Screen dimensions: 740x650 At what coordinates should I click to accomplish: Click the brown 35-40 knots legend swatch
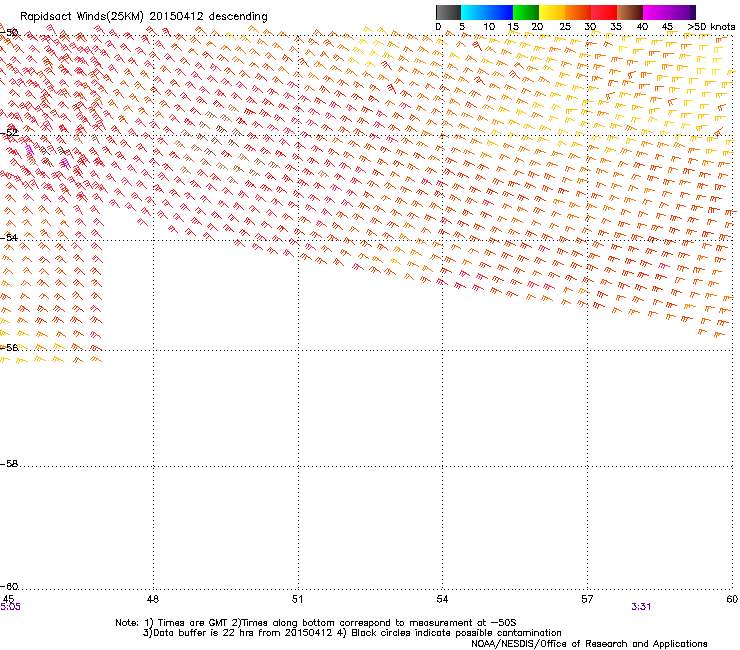(x=630, y=12)
